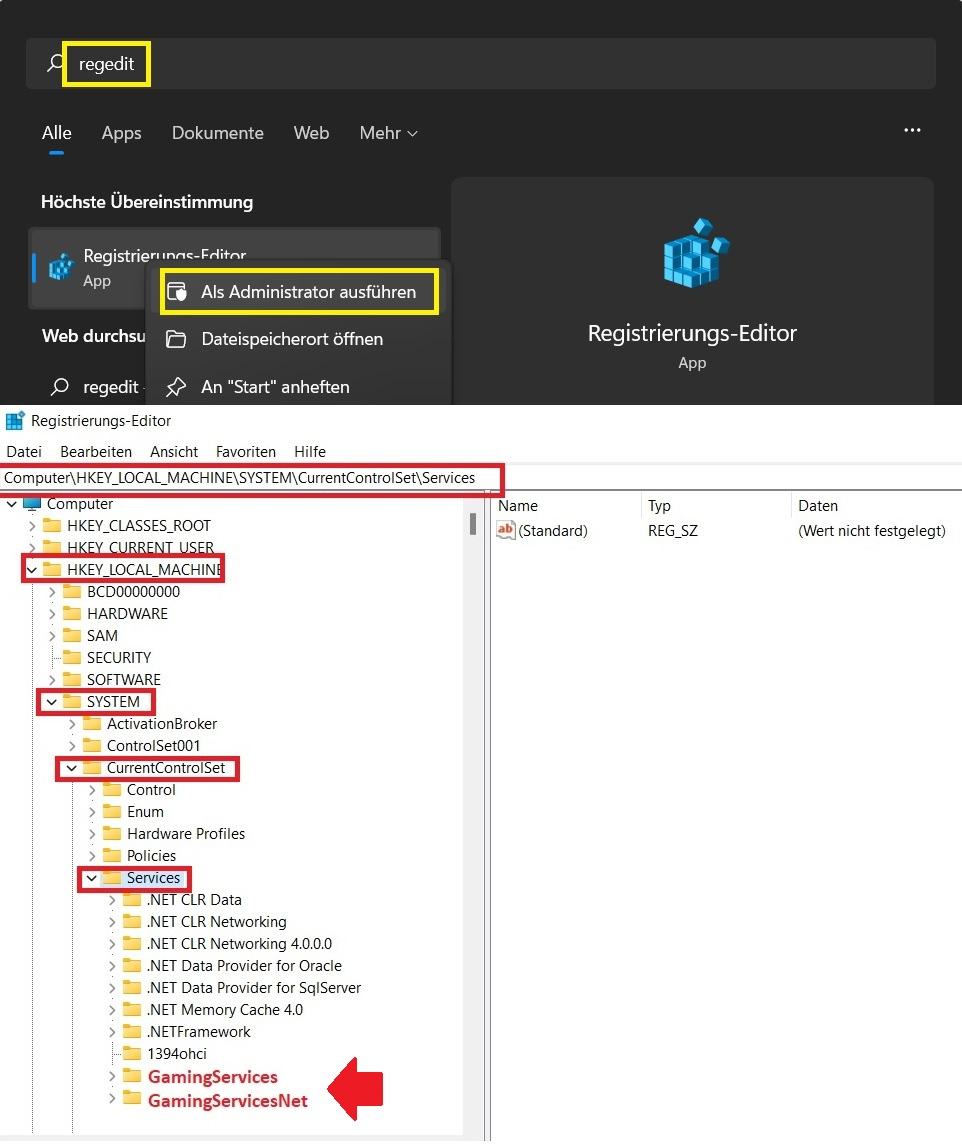The width and height of the screenshot is (962, 1144).
Task: Expand HKEY_CLASSES_ROOT node
Action: (32, 526)
